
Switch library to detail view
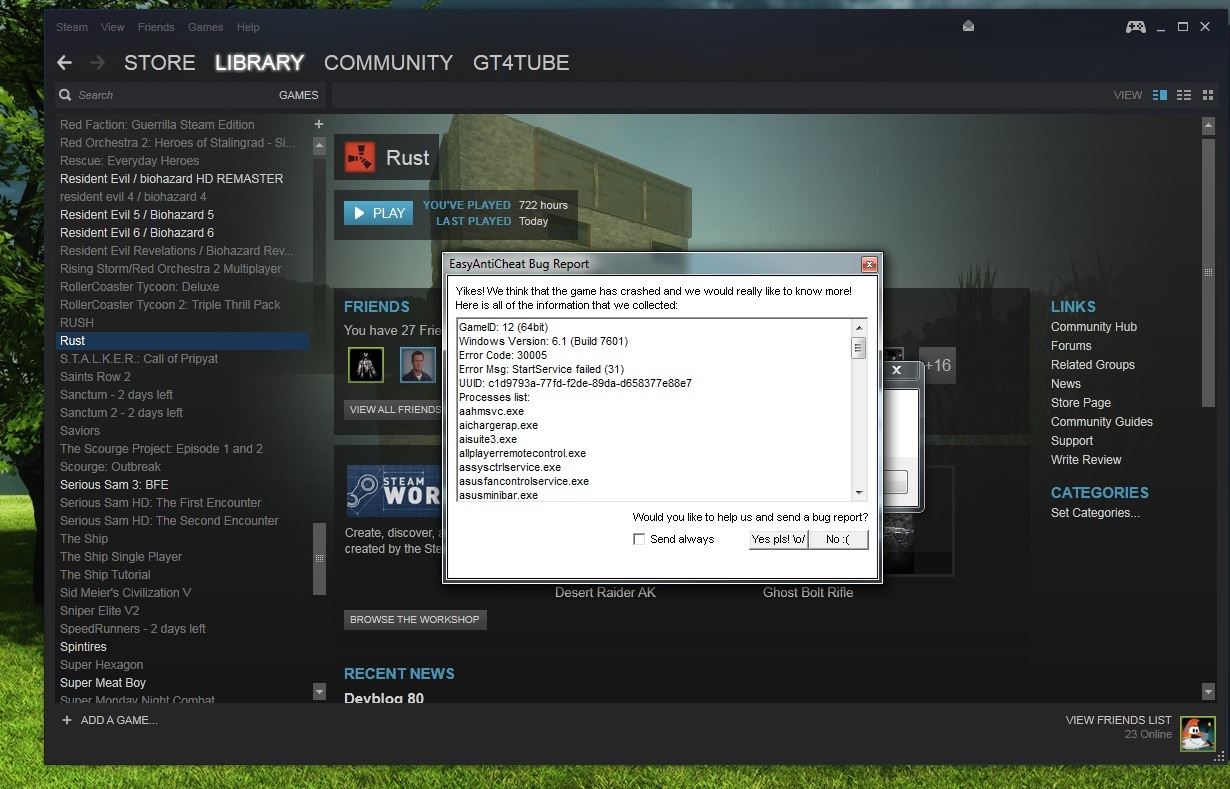coord(1160,95)
